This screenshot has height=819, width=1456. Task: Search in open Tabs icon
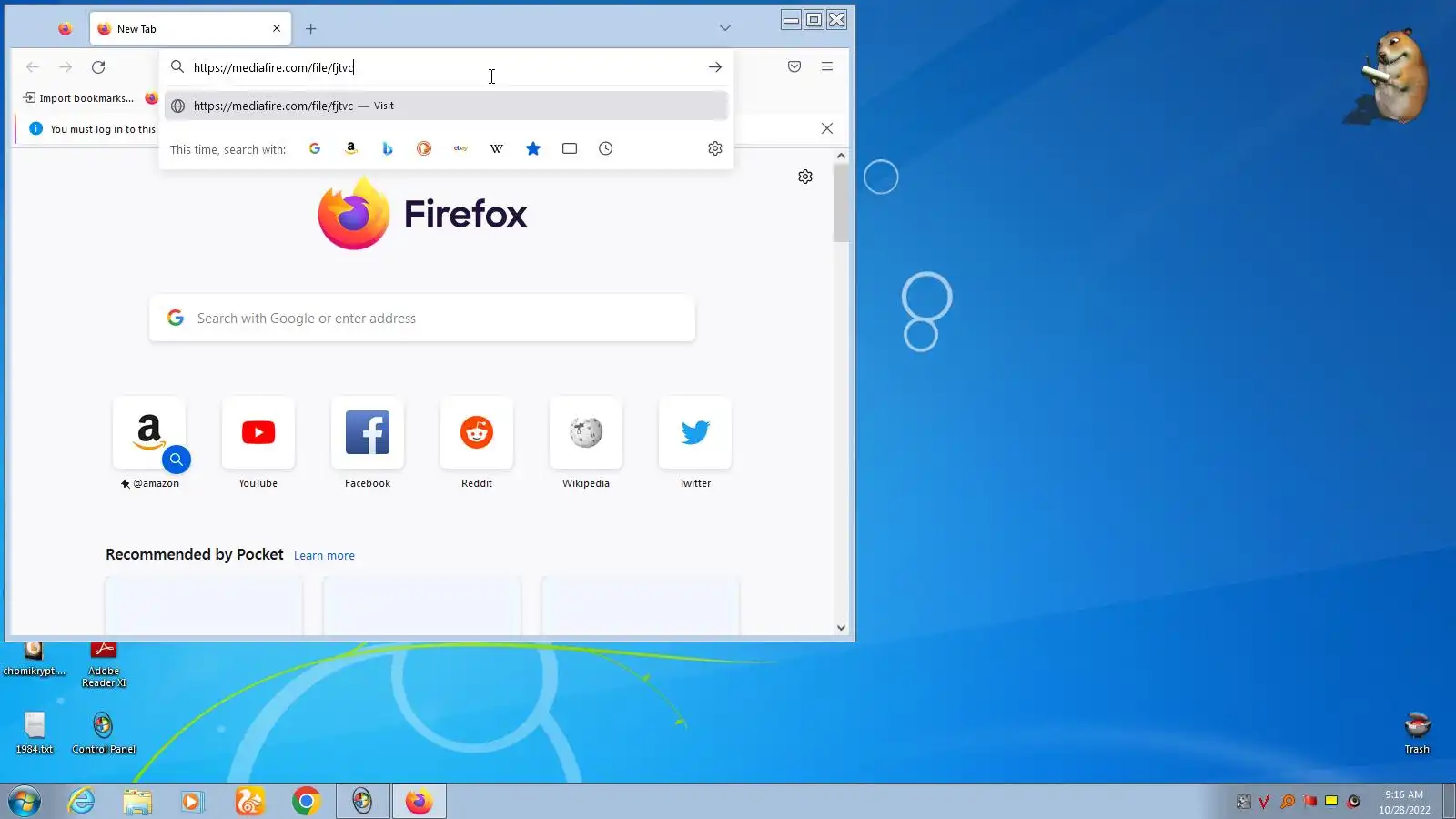pyautogui.click(x=570, y=148)
